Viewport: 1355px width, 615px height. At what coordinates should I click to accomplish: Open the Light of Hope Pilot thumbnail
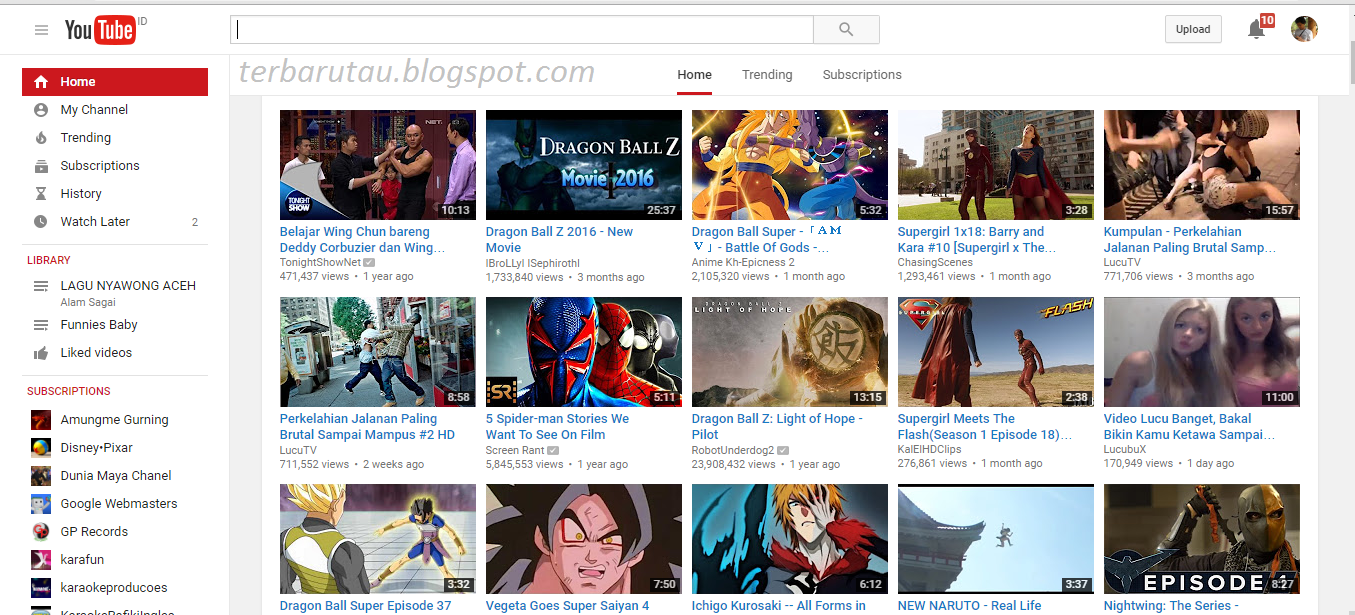click(x=790, y=352)
